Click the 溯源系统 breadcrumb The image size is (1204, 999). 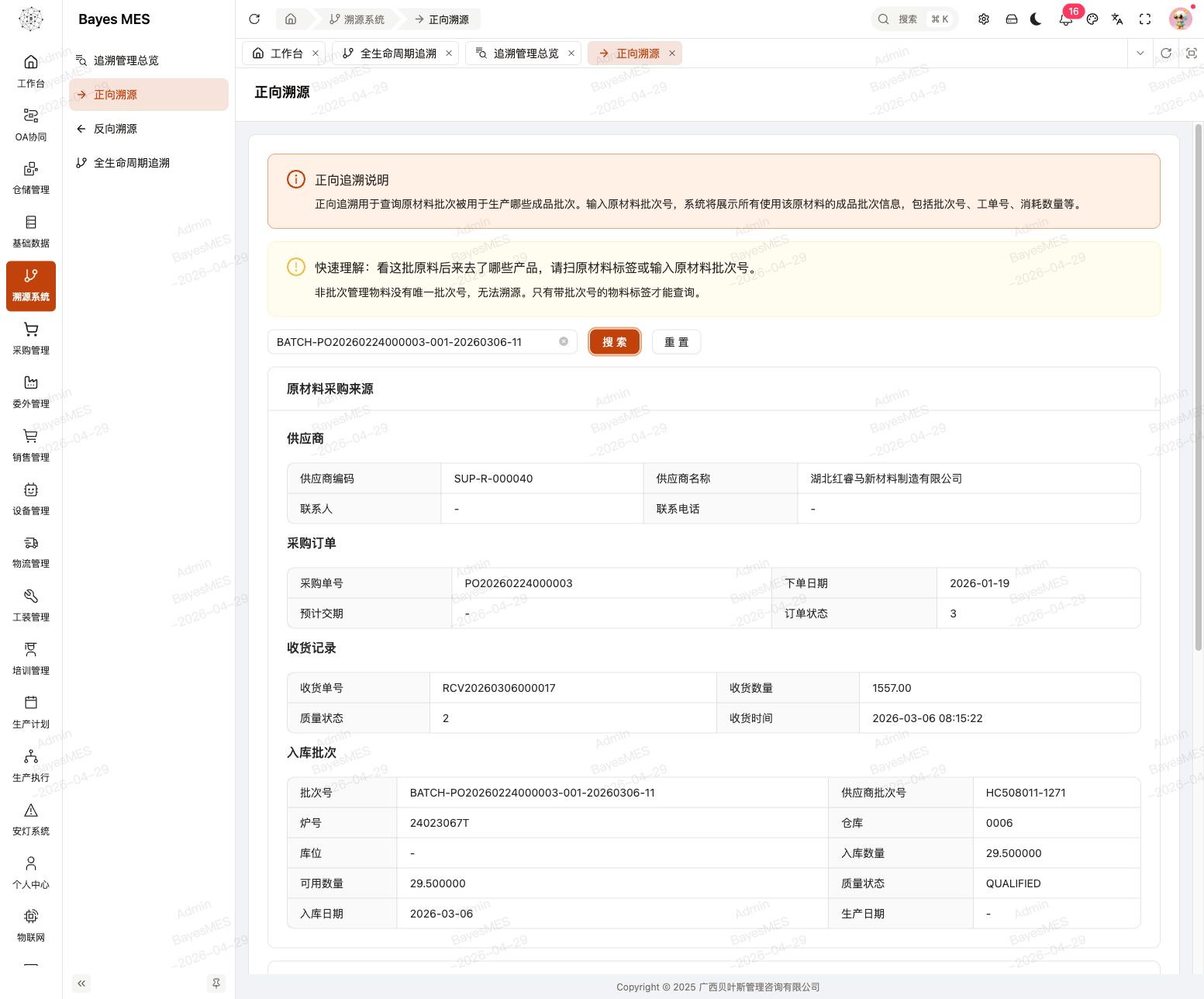point(357,19)
